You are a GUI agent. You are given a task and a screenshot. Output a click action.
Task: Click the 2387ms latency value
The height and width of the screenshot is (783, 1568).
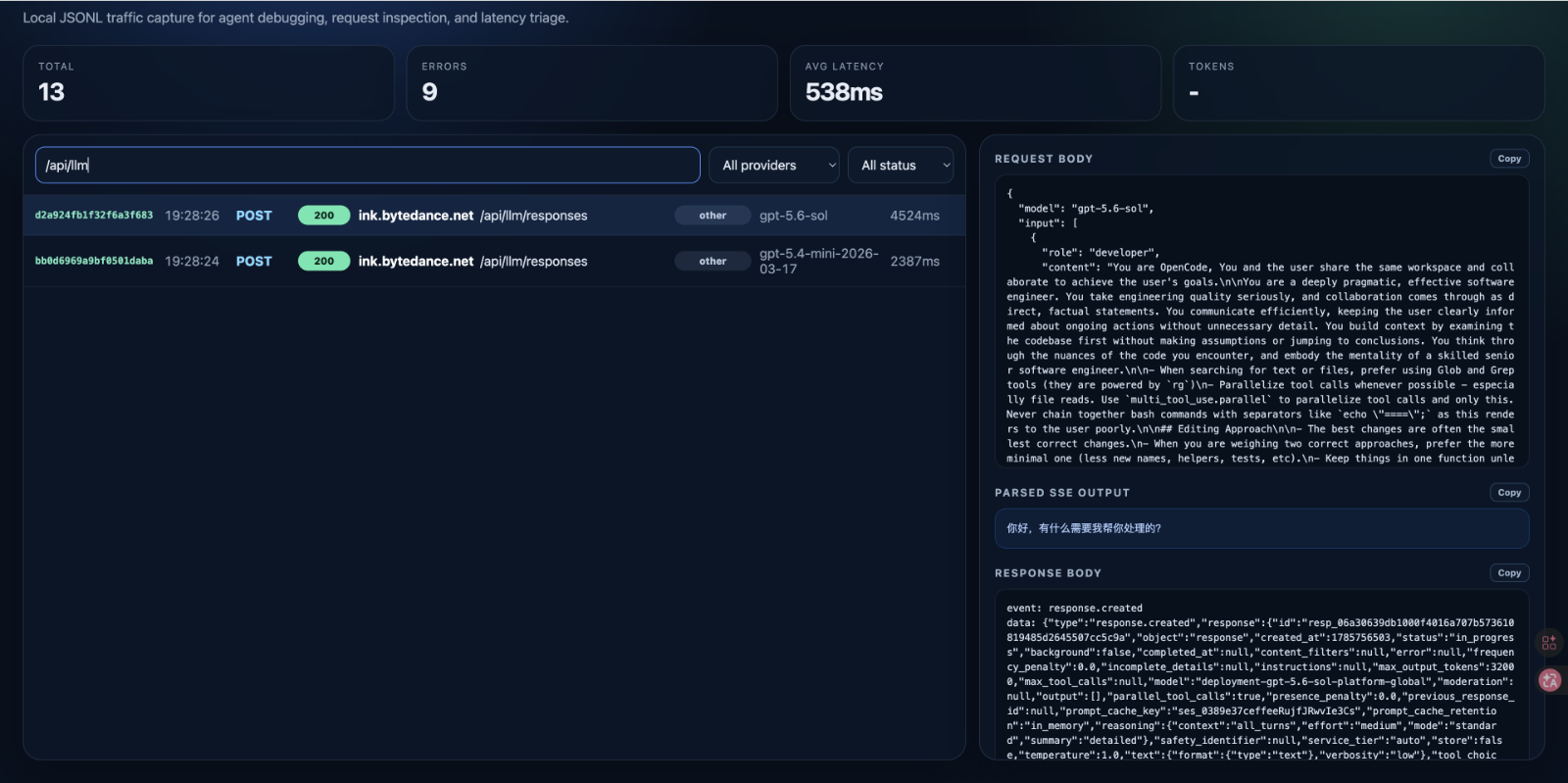click(x=914, y=262)
